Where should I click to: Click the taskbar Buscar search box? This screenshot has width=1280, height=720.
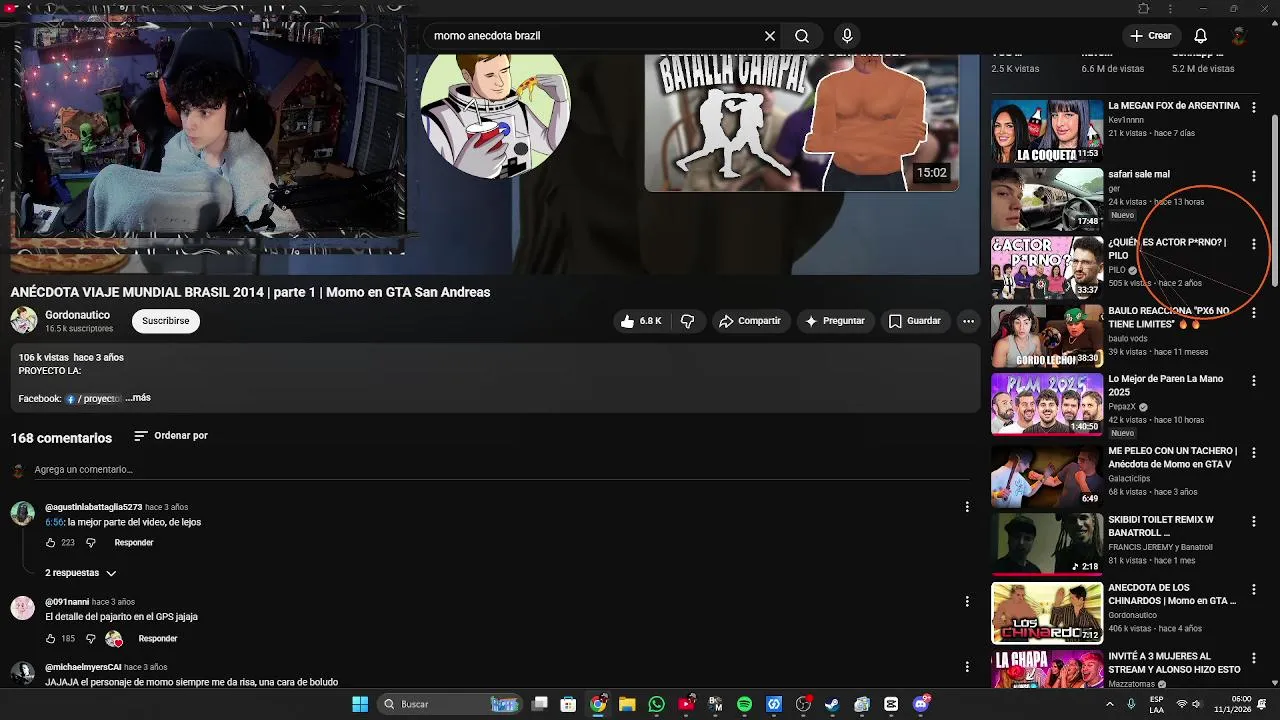tap(450, 704)
